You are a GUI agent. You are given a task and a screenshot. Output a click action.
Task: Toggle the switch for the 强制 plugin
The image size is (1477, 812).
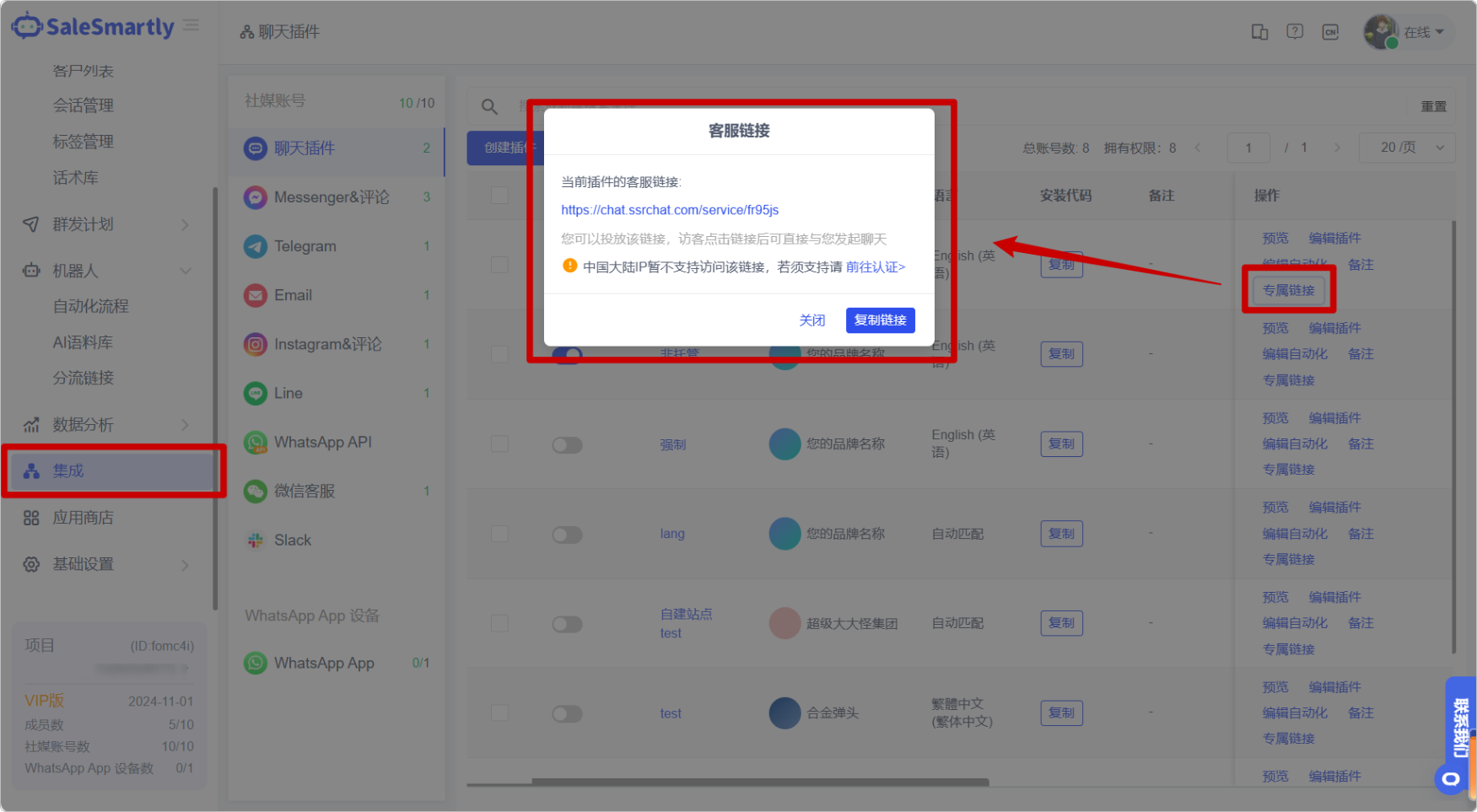[567, 444]
